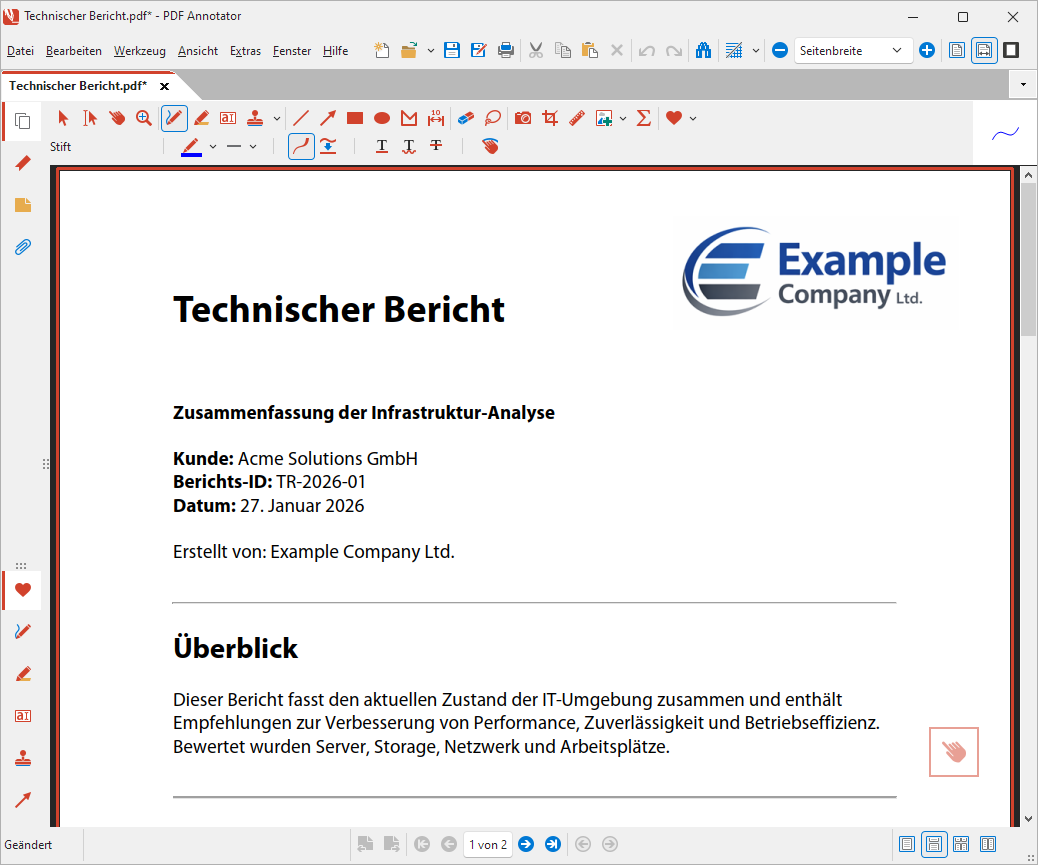Select the Arrow drawing tool
Screen dimensions: 1038x865
[327, 118]
